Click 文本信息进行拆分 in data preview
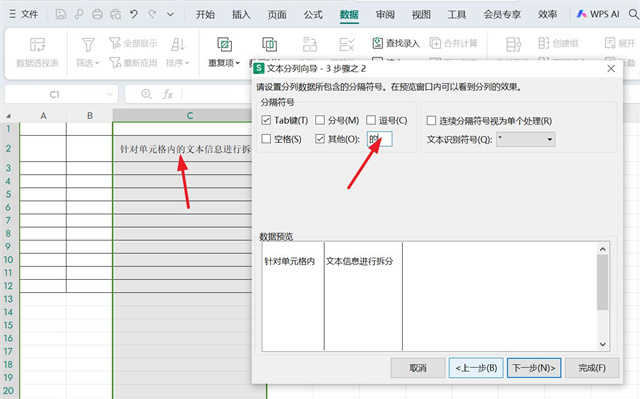Screen dimensions: 640x399 coord(359,261)
